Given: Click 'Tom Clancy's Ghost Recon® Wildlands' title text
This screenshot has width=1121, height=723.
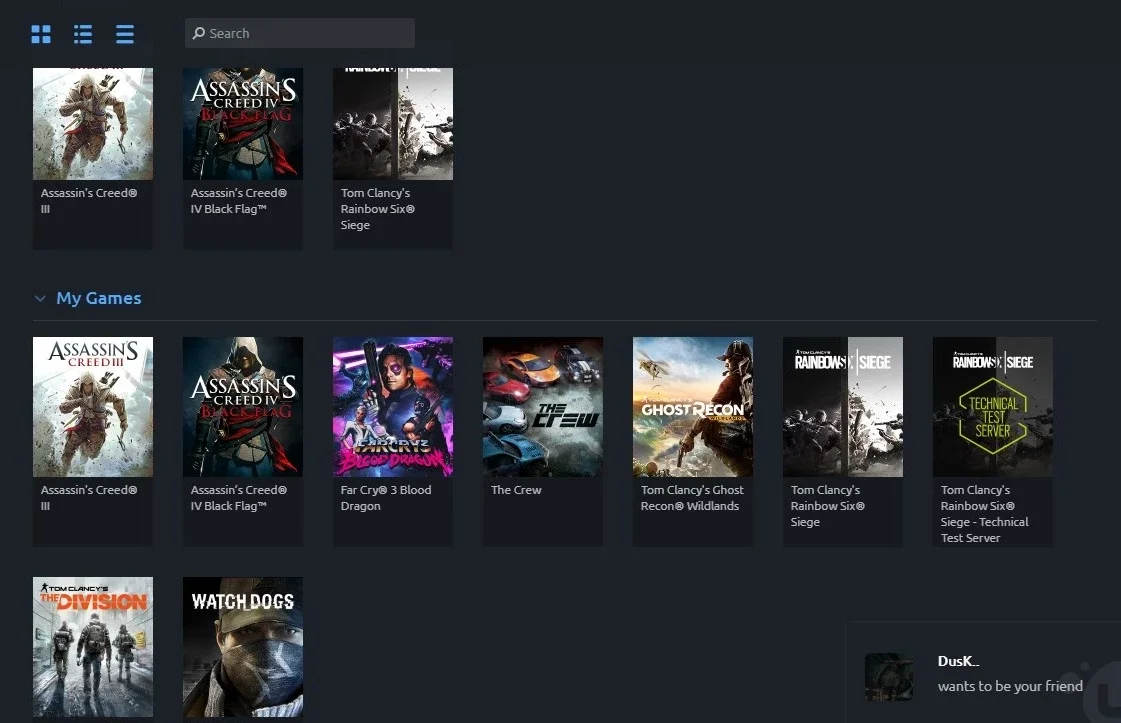Looking at the screenshot, I should 692,498.
